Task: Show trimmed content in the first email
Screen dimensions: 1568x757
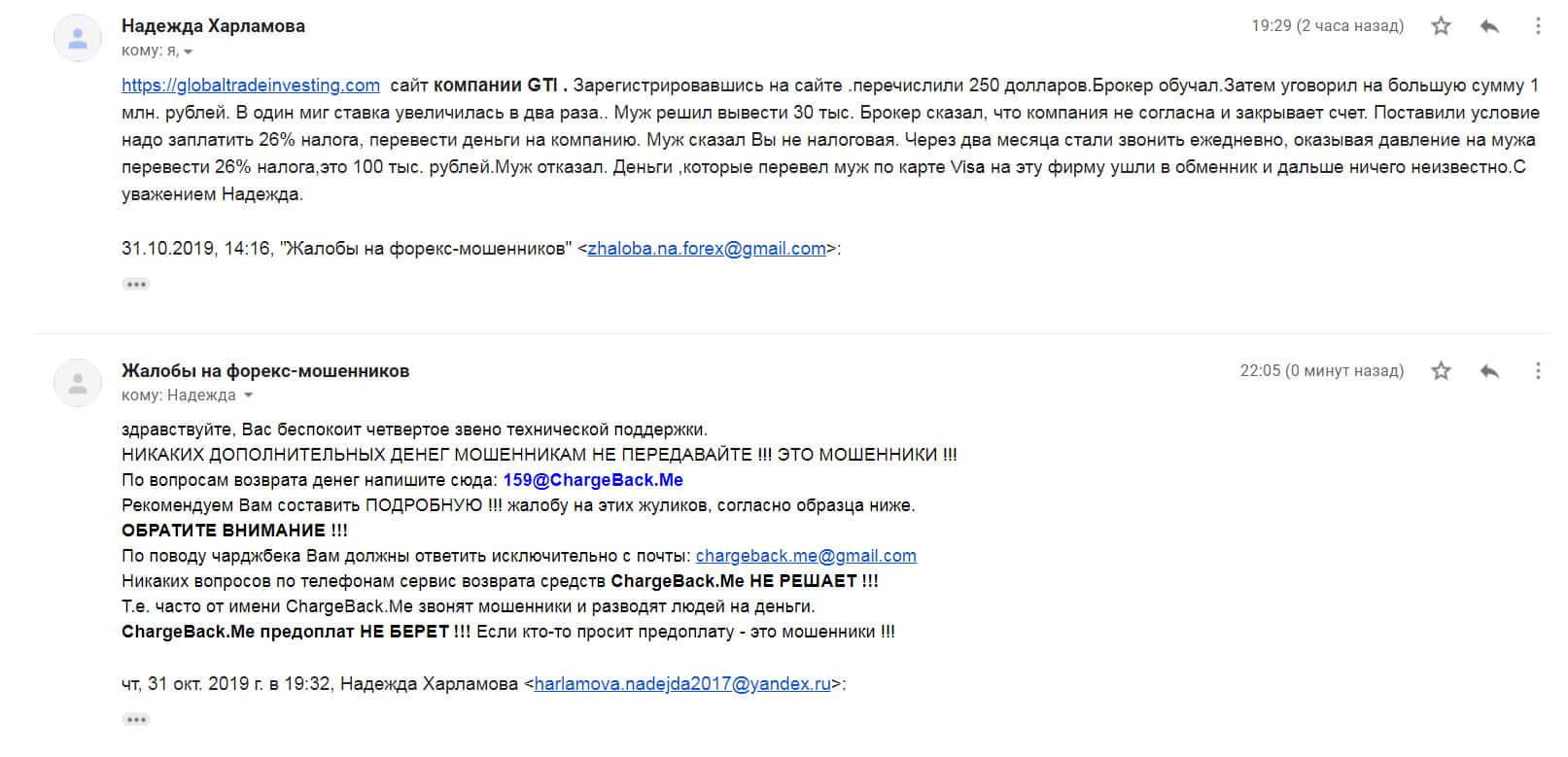Action: (136, 284)
